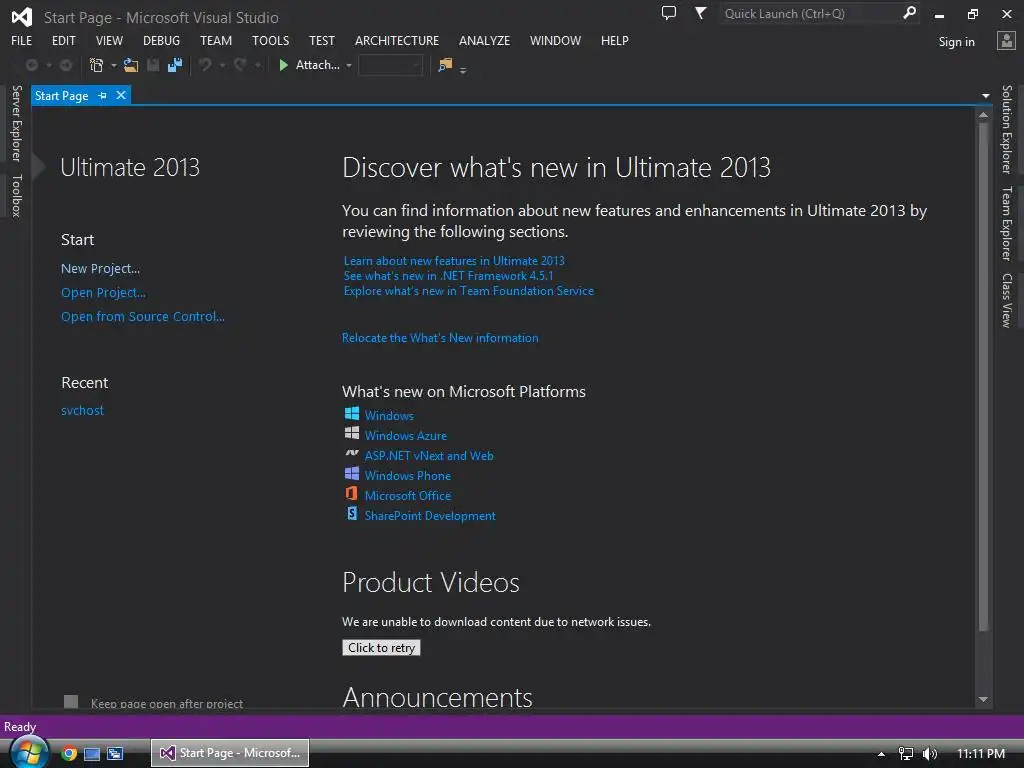
Task: Open the recent project svchost
Action: [82, 410]
